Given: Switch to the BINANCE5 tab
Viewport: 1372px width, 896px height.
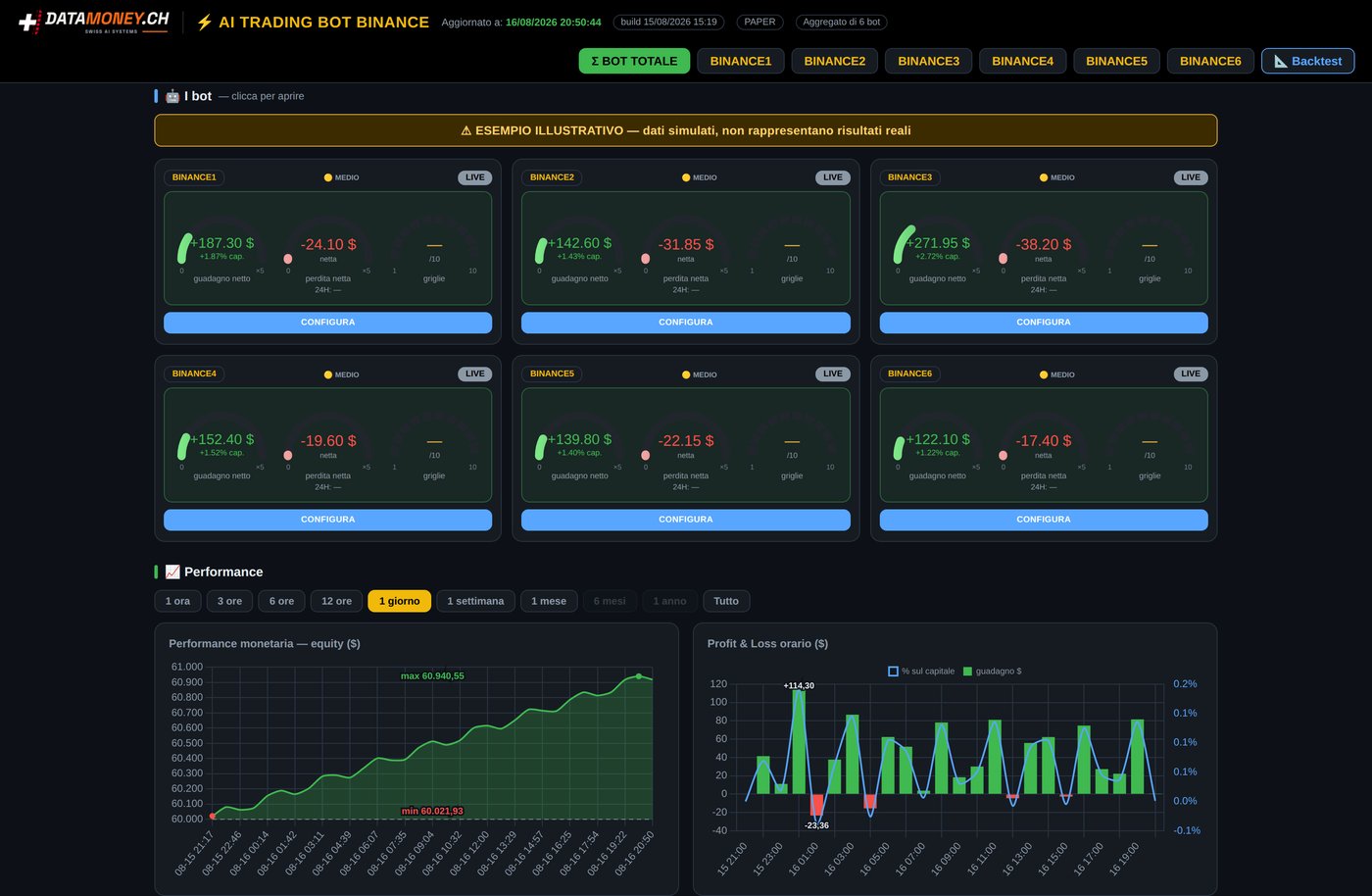Looking at the screenshot, I should [1116, 61].
